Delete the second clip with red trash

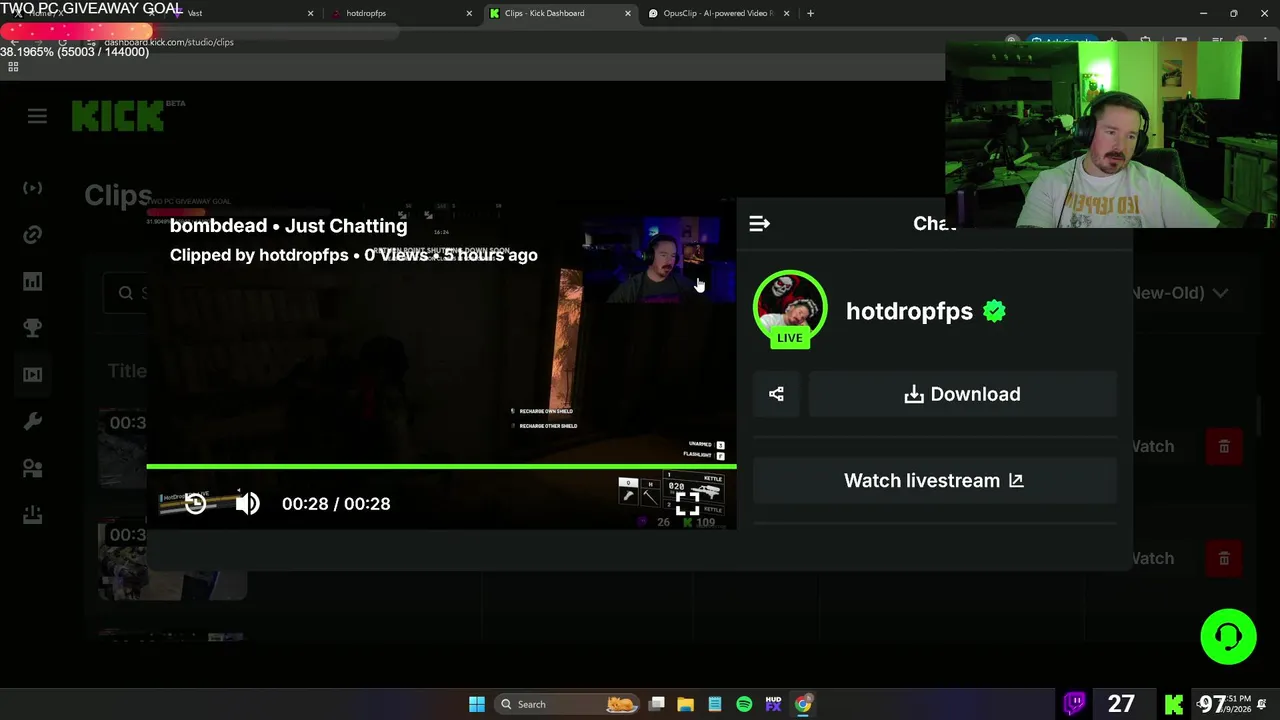click(x=1224, y=558)
